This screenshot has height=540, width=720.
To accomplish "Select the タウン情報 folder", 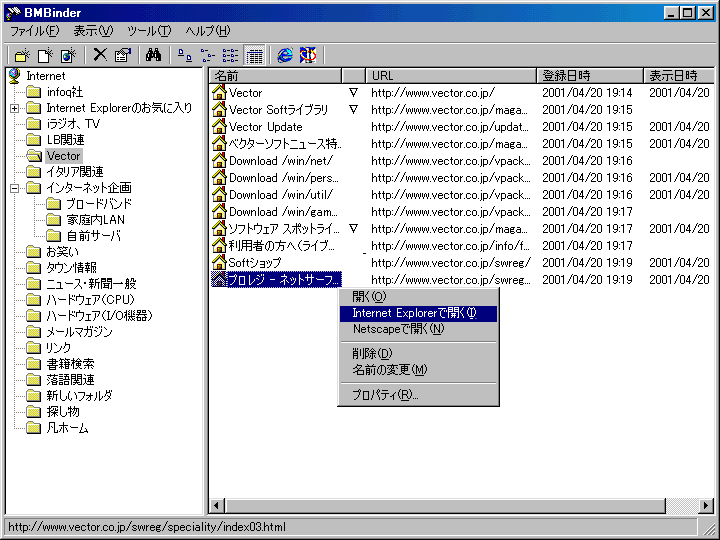I will pyautogui.click(x=71, y=268).
